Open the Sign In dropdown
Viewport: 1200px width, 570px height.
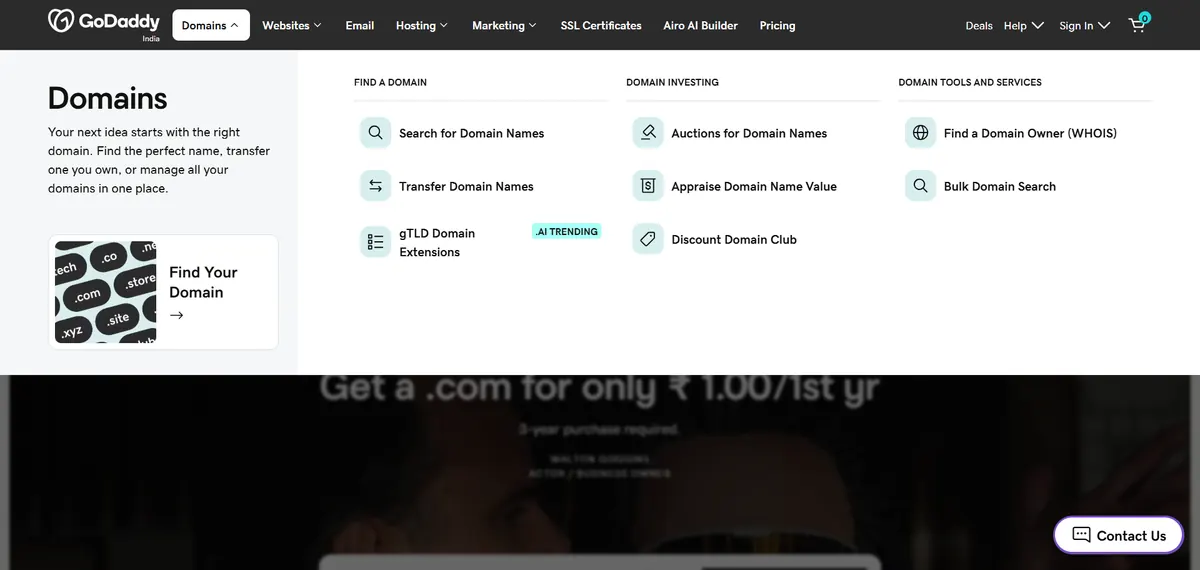[1084, 25]
